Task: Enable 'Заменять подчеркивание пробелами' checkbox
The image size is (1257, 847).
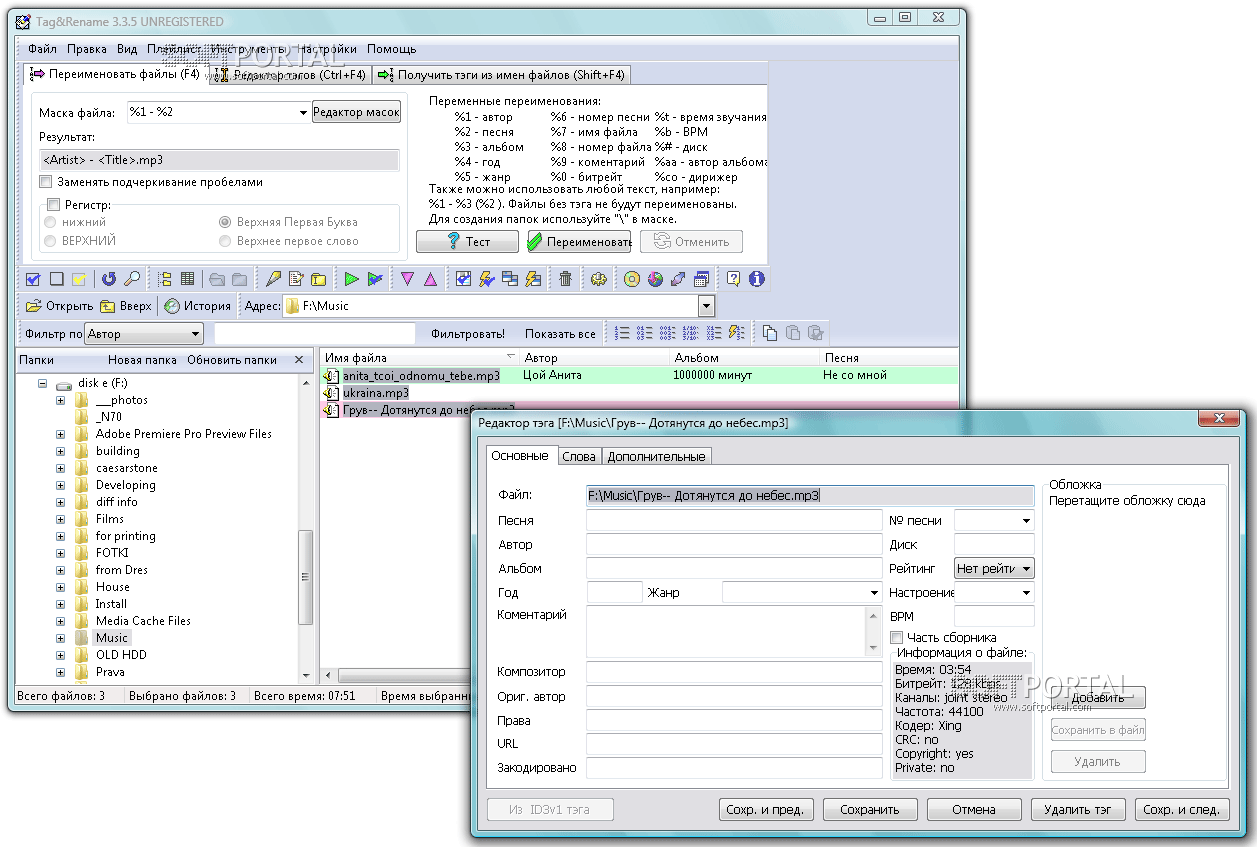Action: [x=46, y=182]
